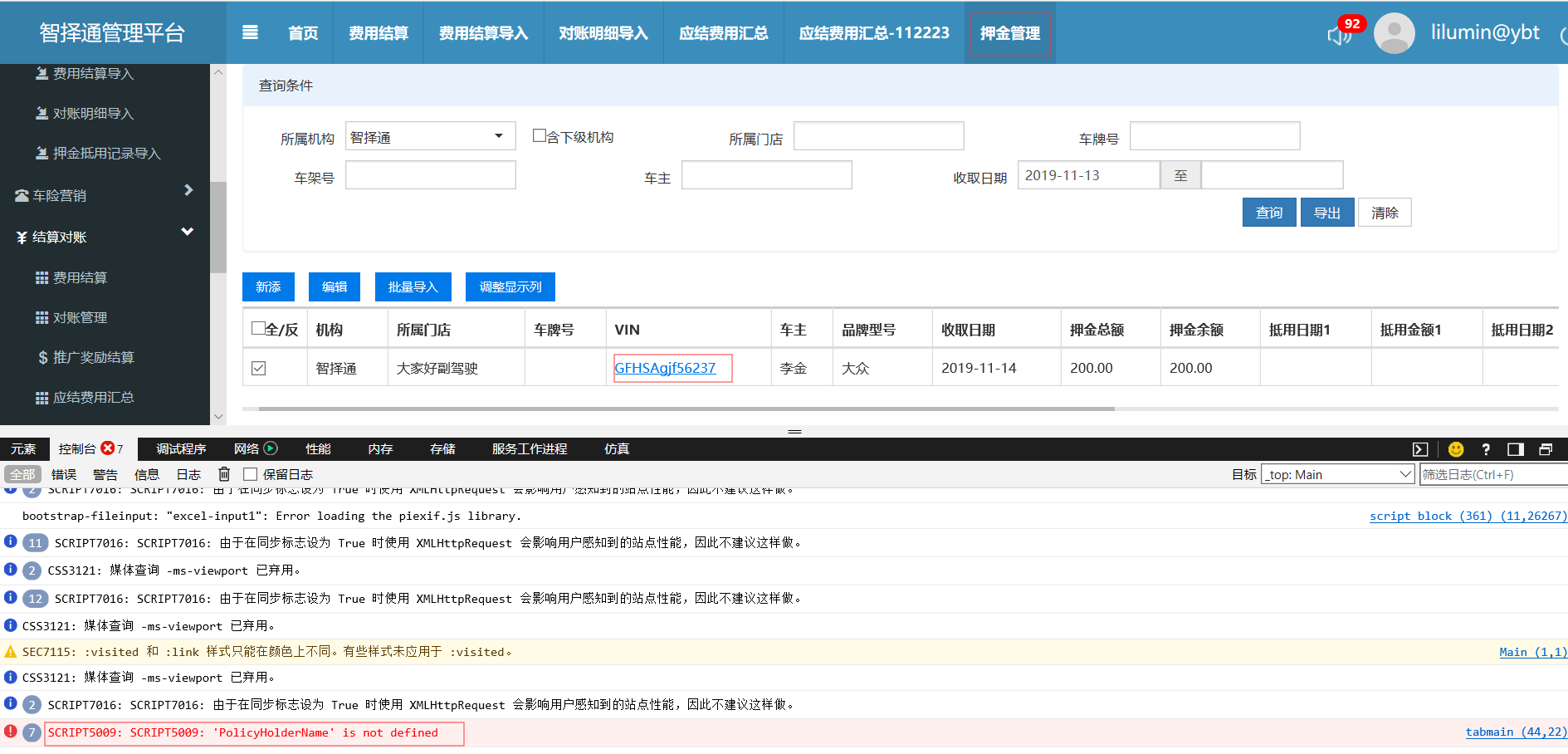Viewport: 1568px width, 754px height.
Task: Click the 车牌号 input field
Action: [1214, 136]
